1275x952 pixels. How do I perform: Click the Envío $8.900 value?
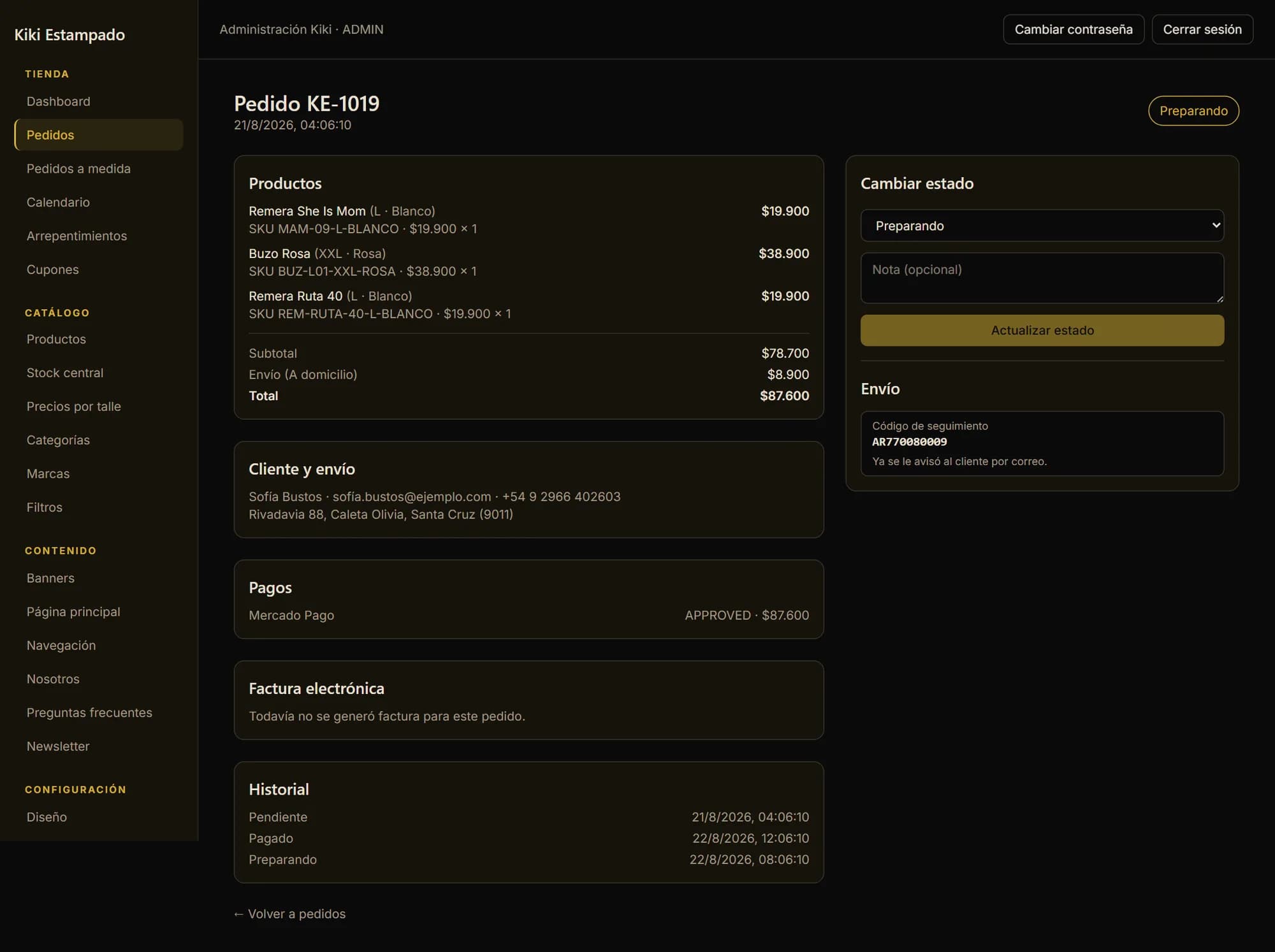point(788,375)
